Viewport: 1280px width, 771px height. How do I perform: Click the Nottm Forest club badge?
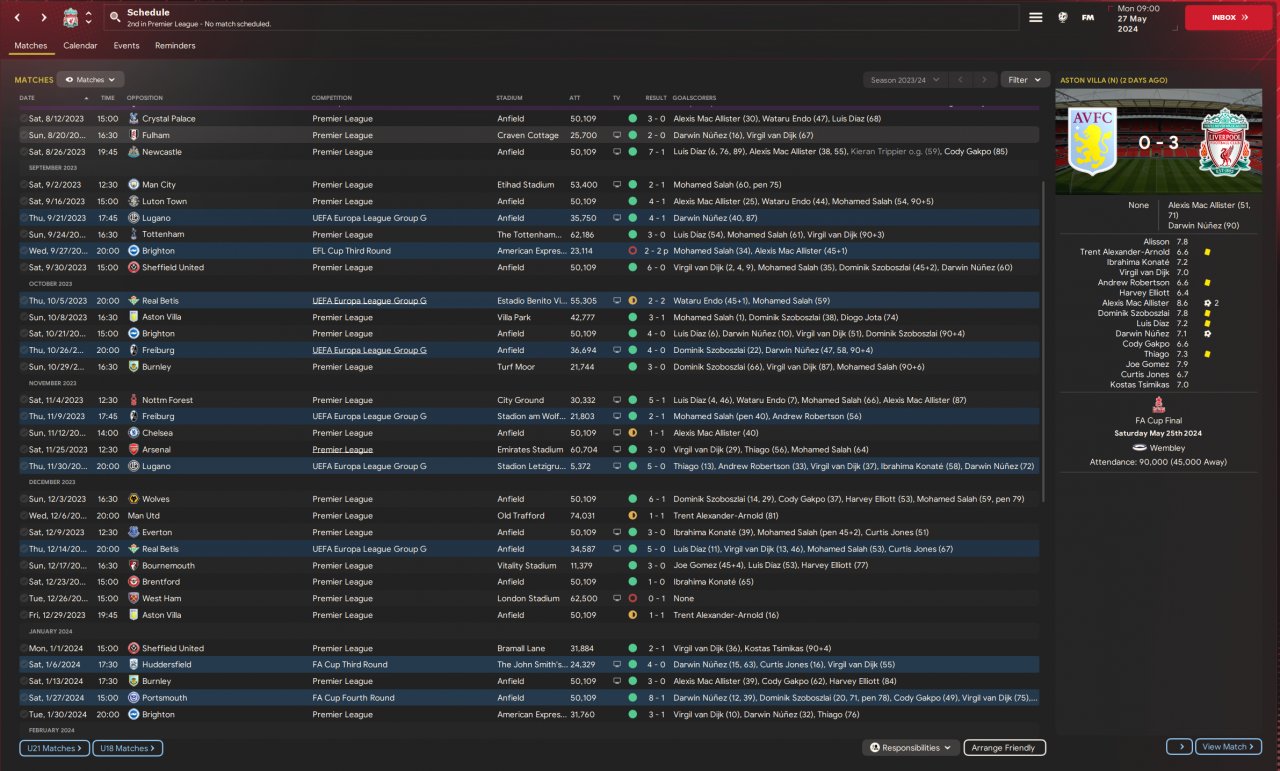(133, 400)
